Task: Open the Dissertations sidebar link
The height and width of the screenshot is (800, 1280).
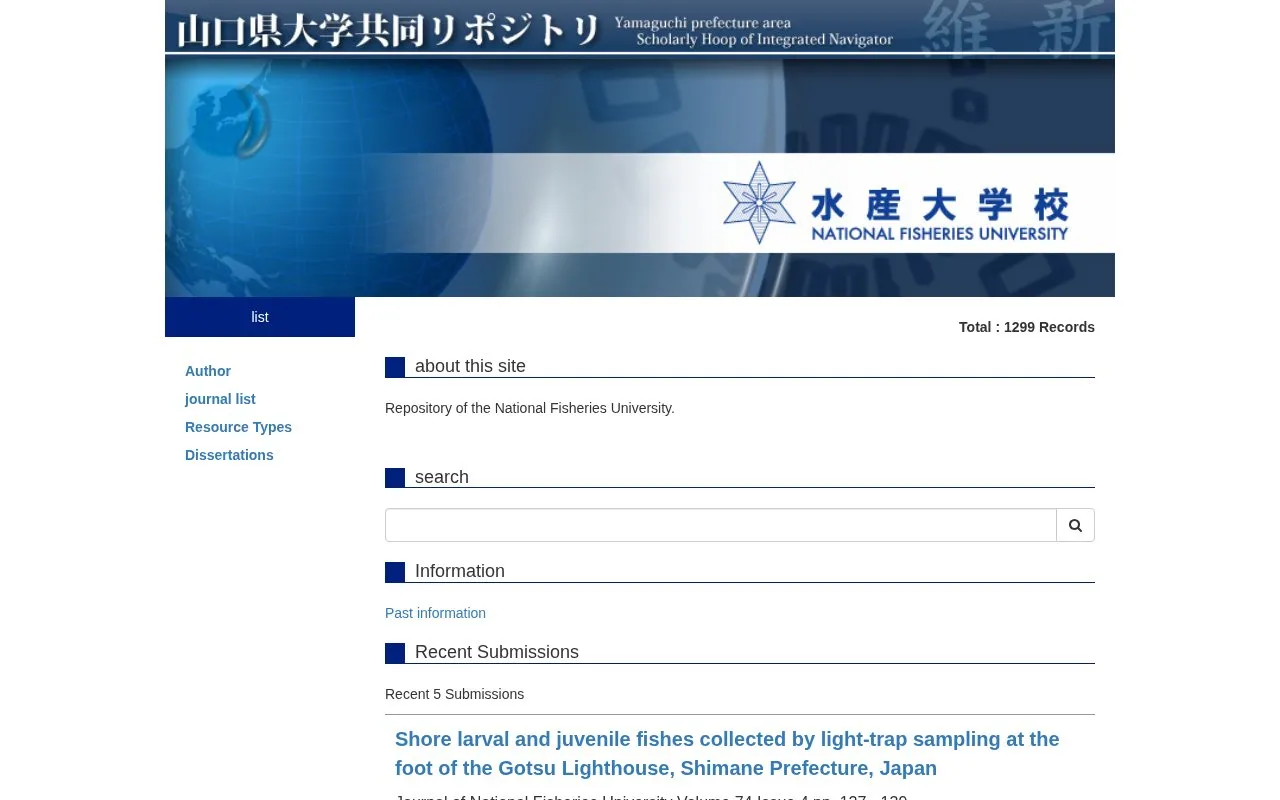Action: coord(229,455)
